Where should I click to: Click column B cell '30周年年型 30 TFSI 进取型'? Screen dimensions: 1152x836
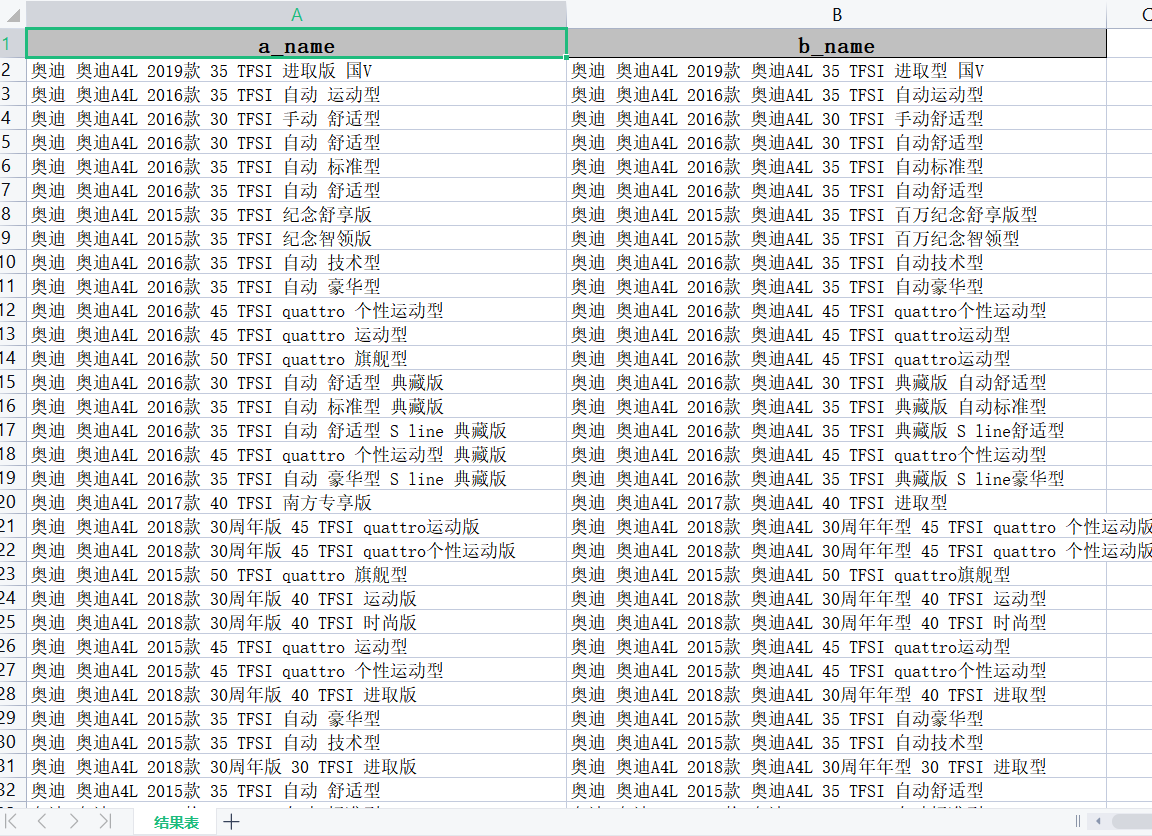836,766
